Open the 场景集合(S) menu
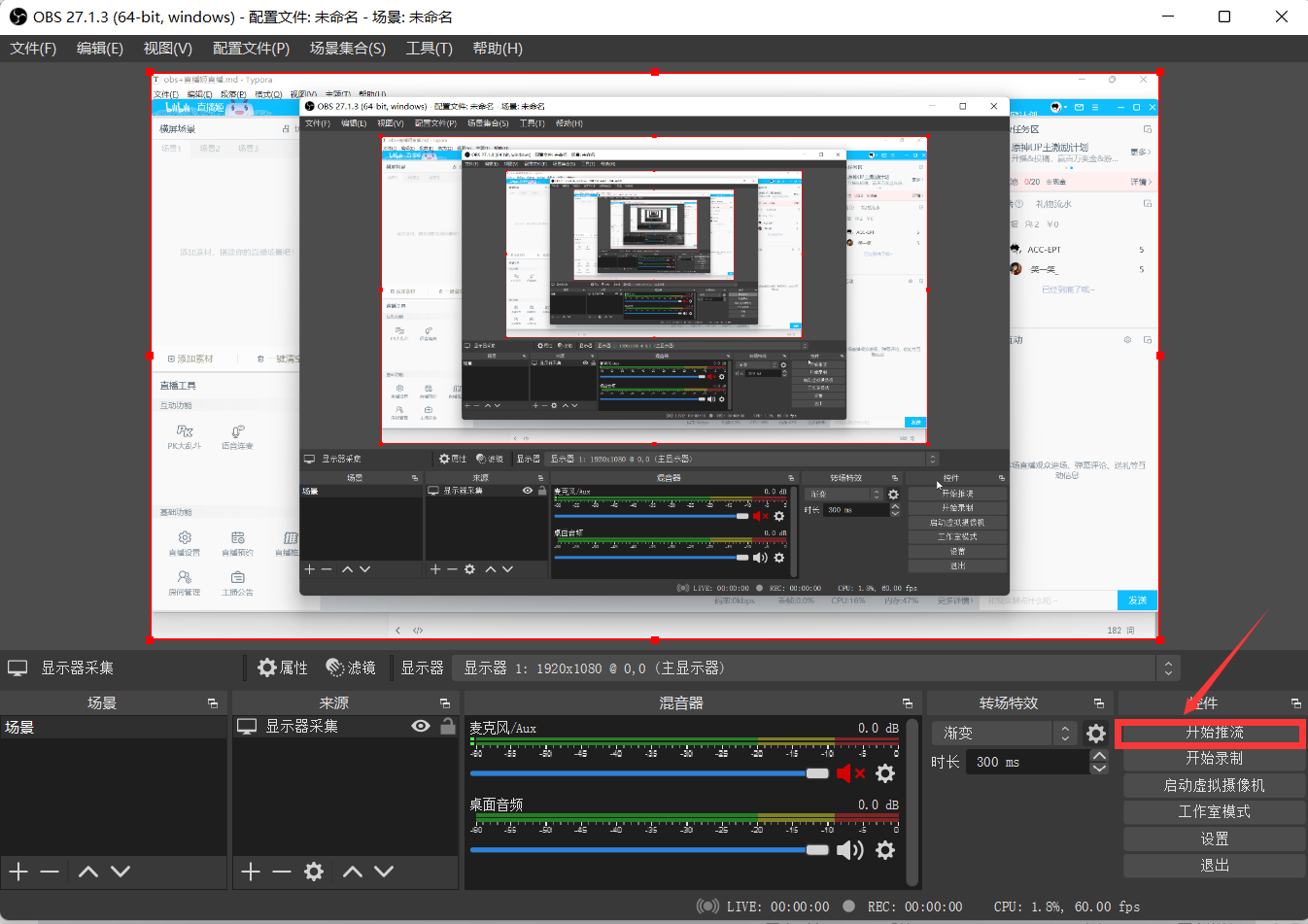The image size is (1308, 924). [348, 48]
